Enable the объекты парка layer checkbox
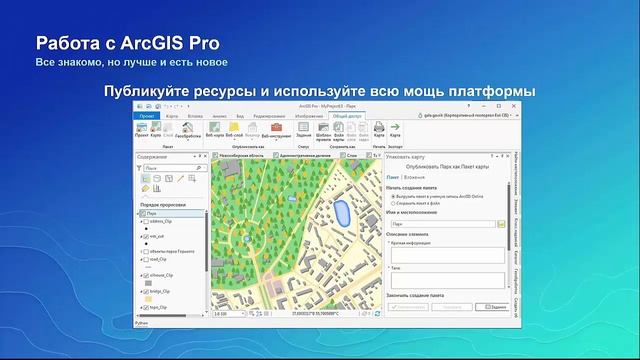Viewport: 640px width, 360px height. [x=146, y=252]
